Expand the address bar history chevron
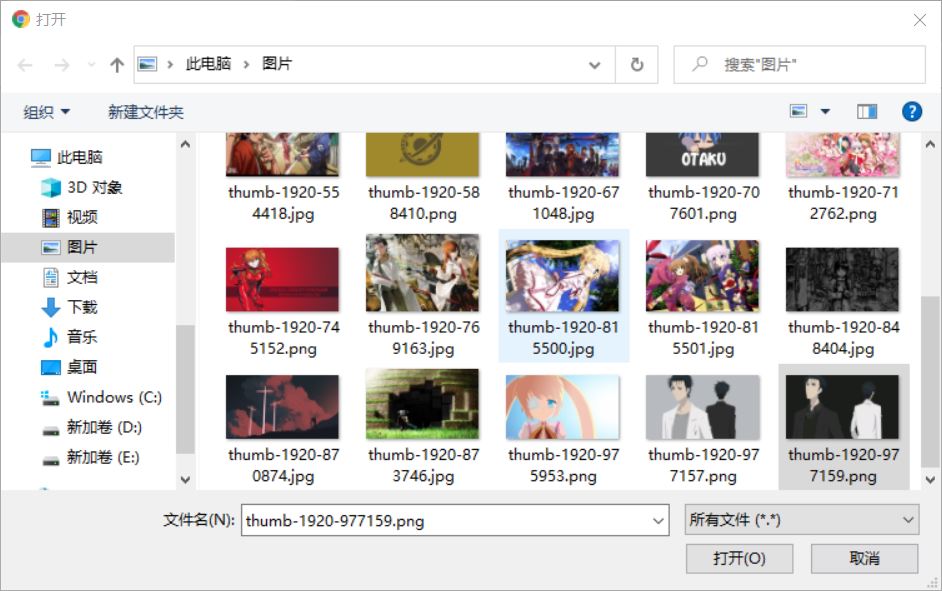942x591 pixels. click(594, 65)
